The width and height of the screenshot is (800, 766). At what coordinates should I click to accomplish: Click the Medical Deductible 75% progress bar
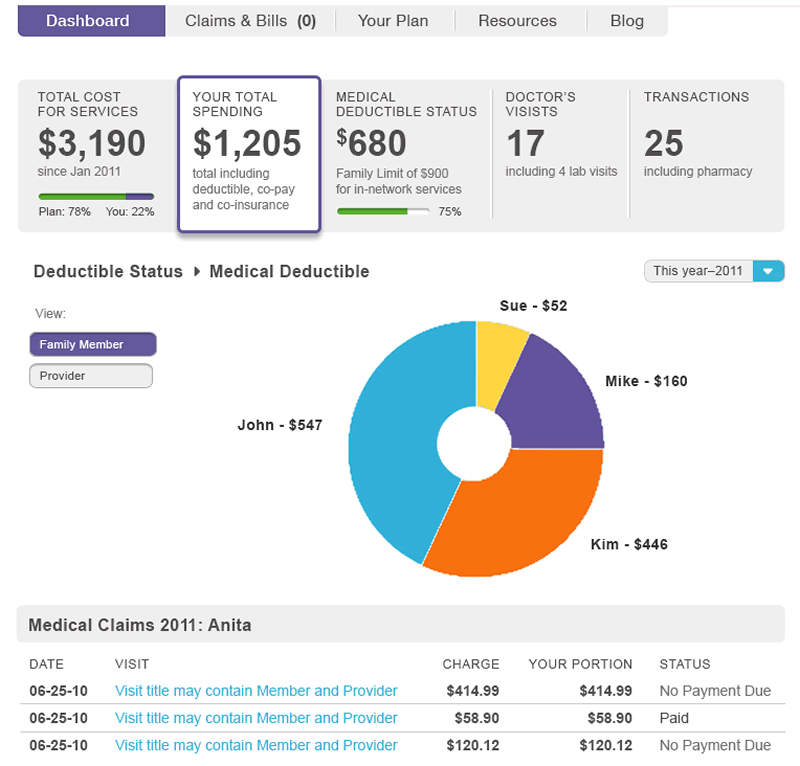pyautogui.click(x=383, y=212)
